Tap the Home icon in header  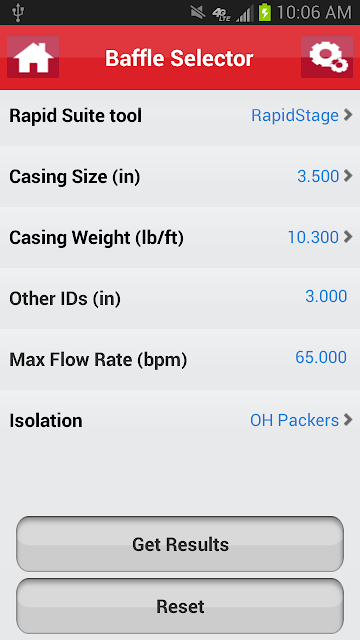33,57
